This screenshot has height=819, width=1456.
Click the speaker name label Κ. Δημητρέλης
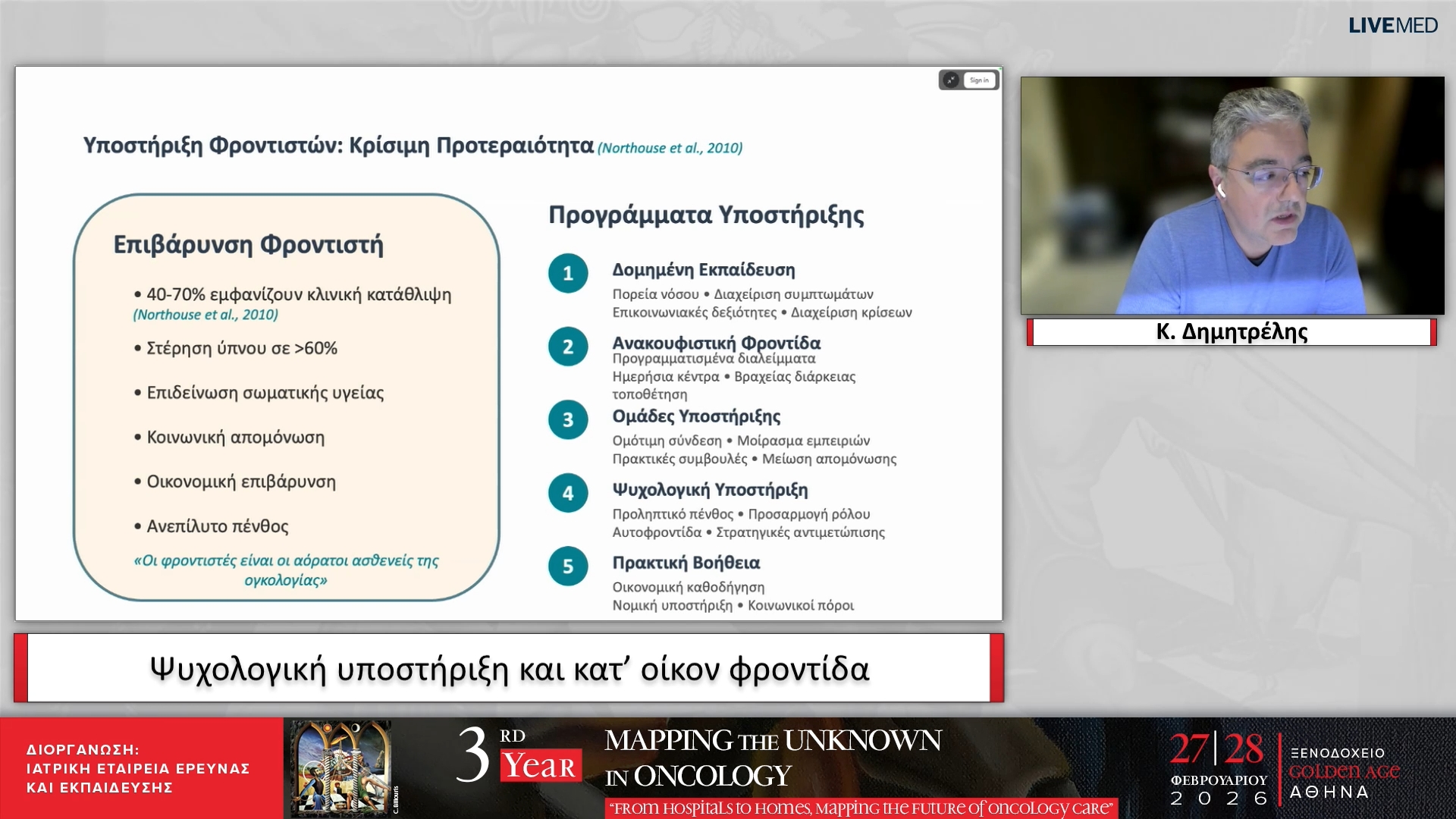point(1232,332)
